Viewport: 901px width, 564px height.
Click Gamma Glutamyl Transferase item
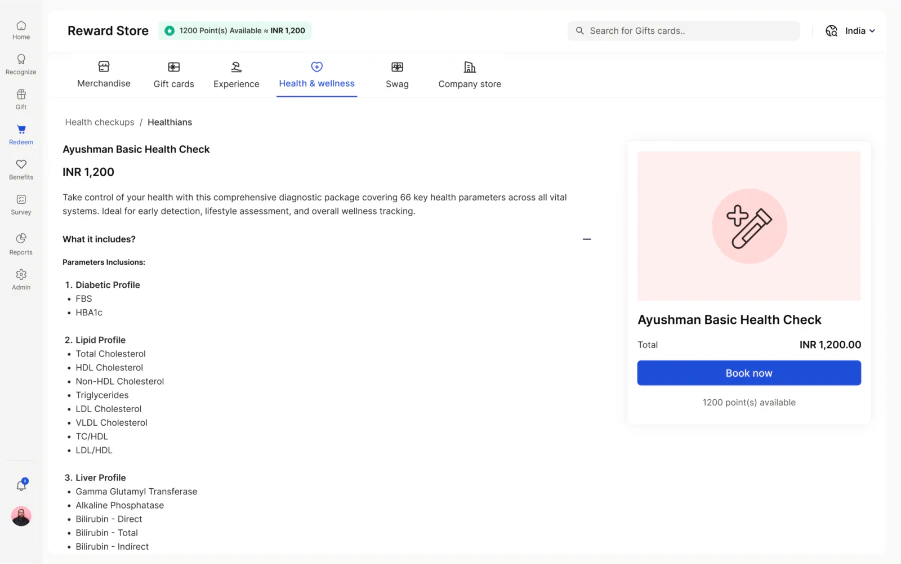coord(136,492)
